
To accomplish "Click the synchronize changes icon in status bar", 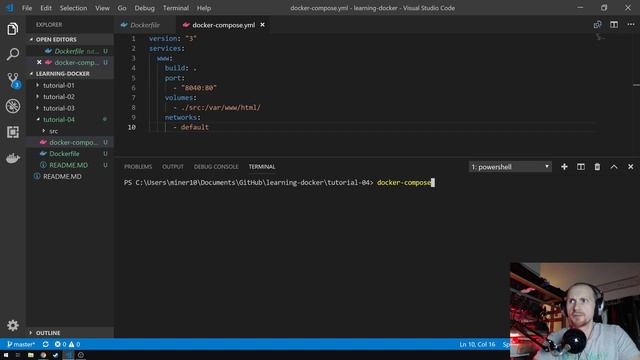I will coord(46,344).
